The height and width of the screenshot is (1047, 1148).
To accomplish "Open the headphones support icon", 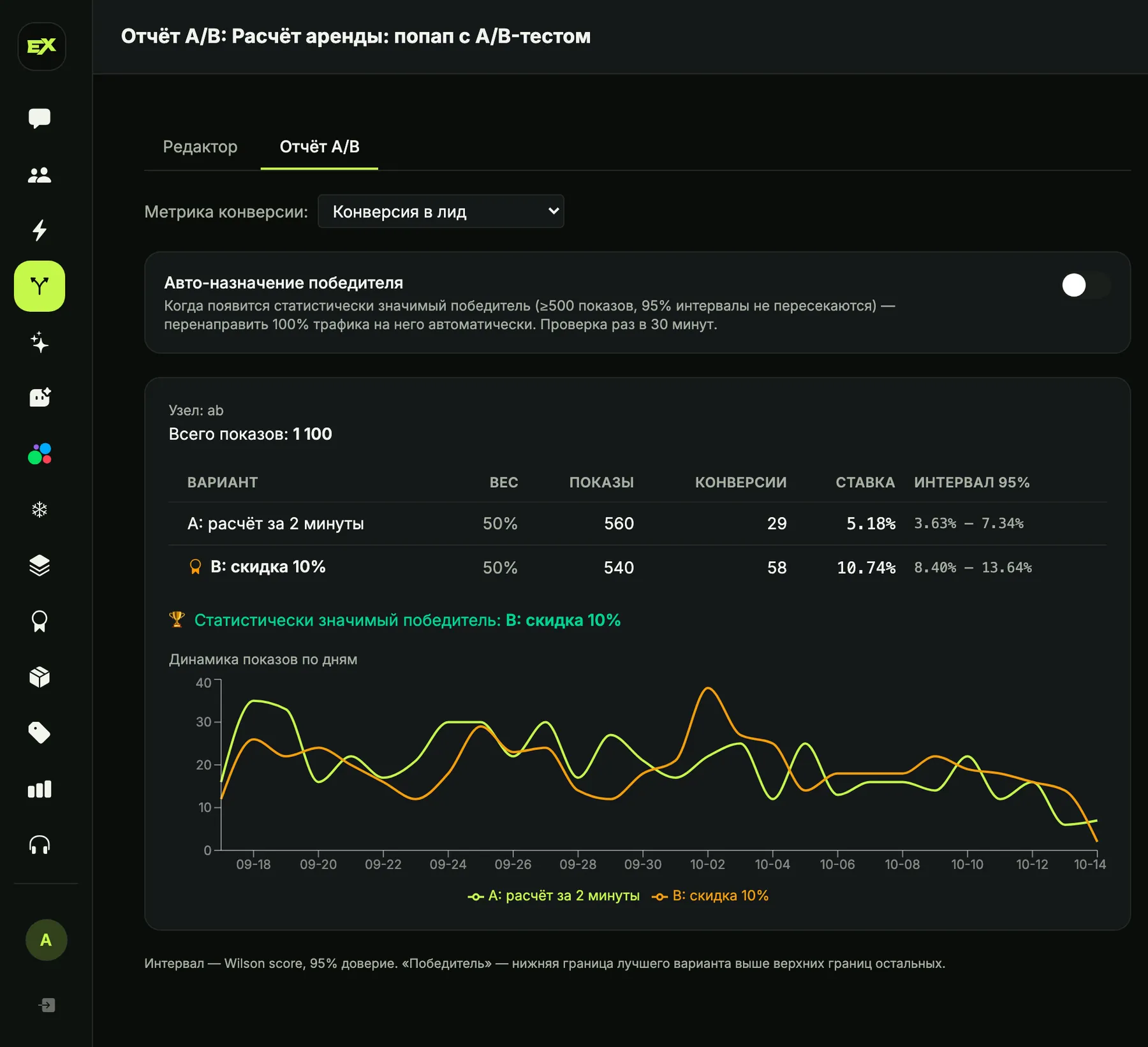I will tap(40, 845).
